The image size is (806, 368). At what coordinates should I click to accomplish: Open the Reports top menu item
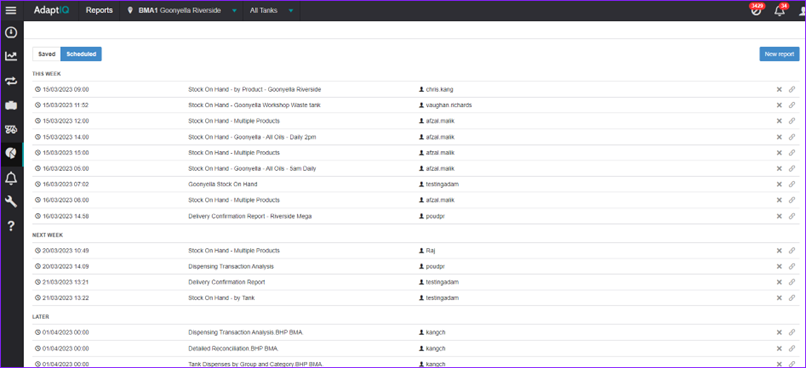pyautogui.click(x=99, y=10)
